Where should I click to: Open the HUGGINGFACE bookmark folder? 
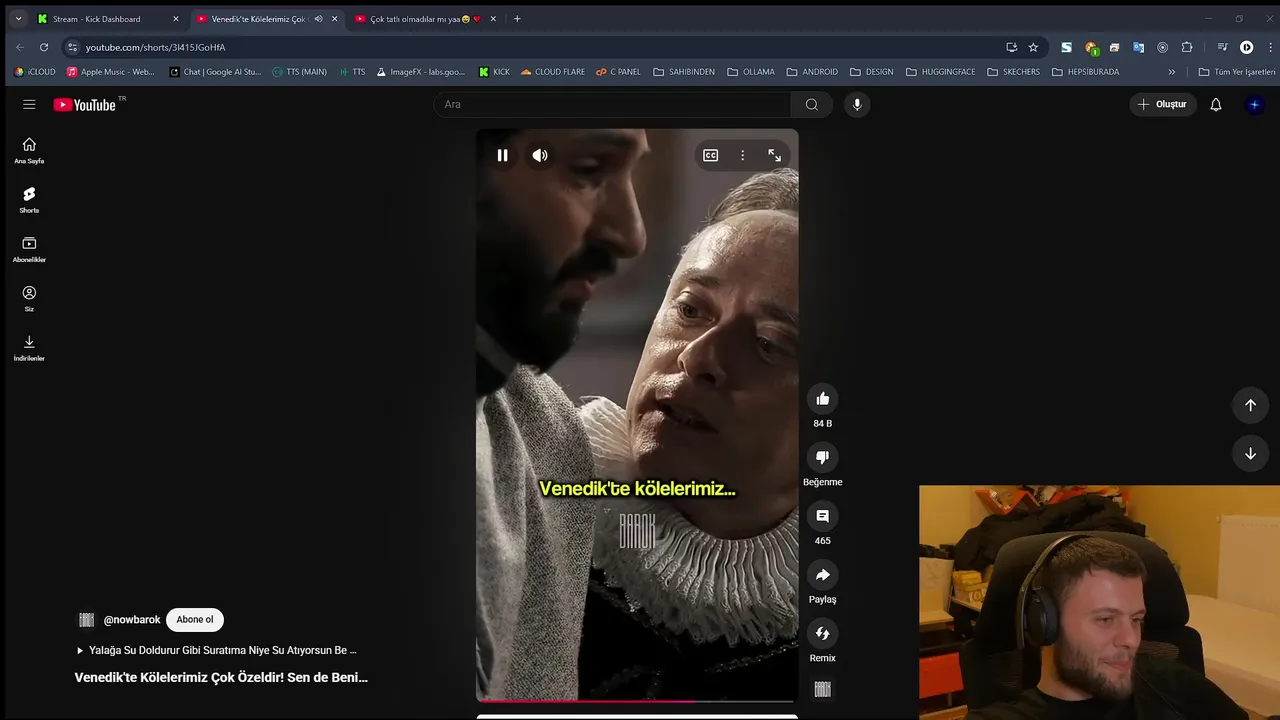(940, 72)
